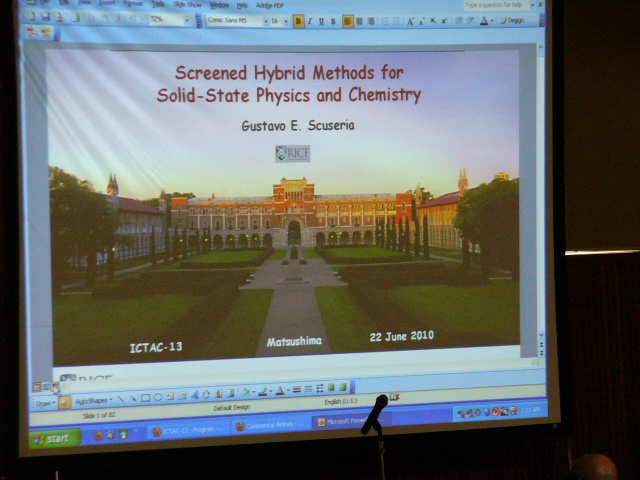640x480 pixels.
Task: Expand the Draw menu dropdown
Action: coord(45,403)
